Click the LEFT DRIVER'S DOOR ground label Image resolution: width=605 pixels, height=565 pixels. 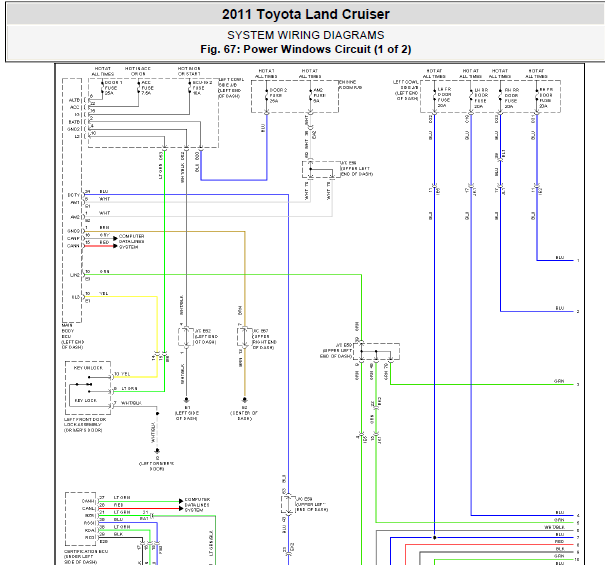click(x=157, y=464)
